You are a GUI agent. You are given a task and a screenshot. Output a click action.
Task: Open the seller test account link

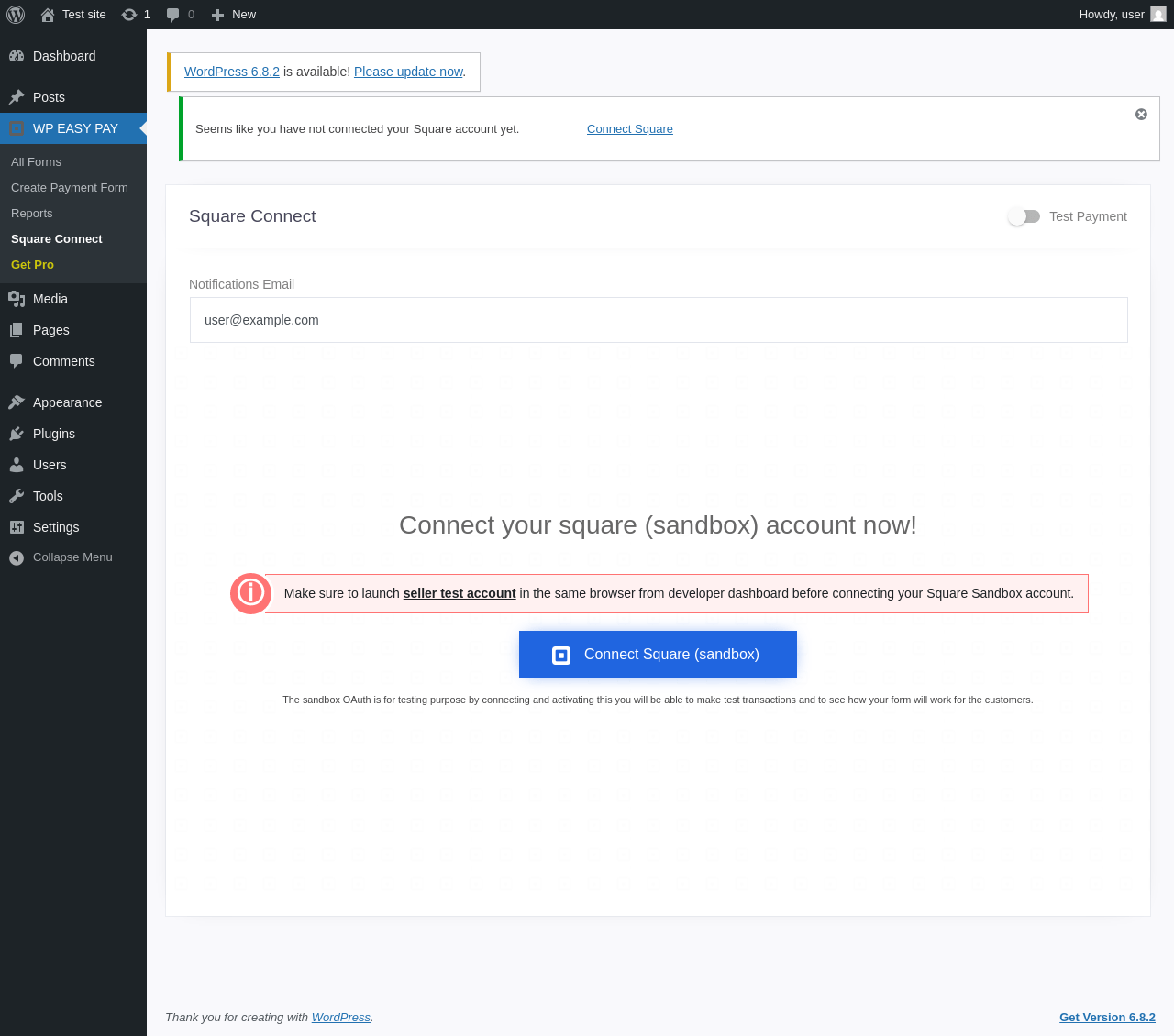[x=460, y=593]
